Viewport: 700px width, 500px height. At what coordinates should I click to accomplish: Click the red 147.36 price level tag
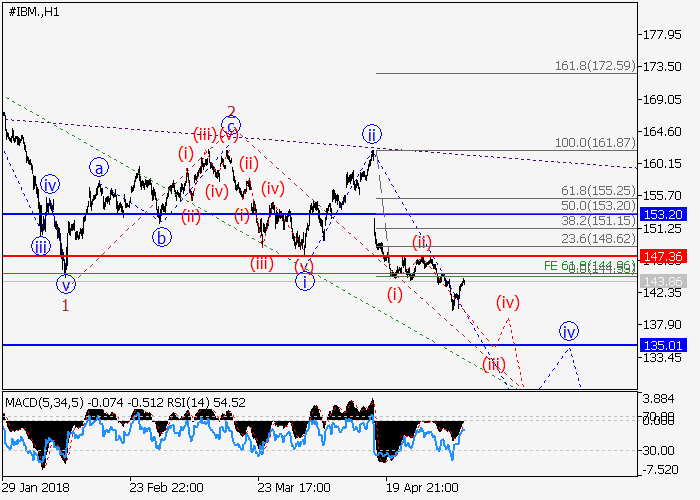[x=662, y=257]
